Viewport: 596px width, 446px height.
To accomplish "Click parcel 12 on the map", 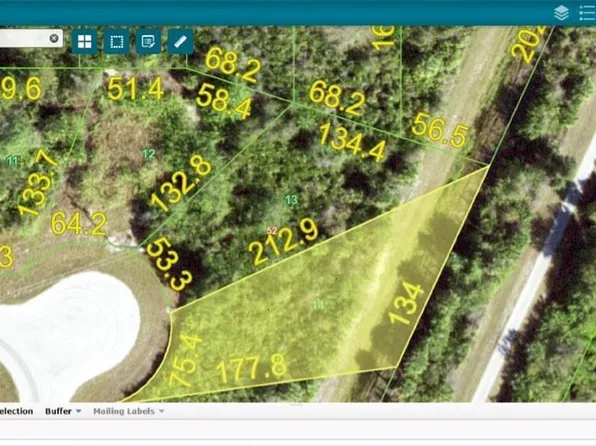I will click(148, 154).
